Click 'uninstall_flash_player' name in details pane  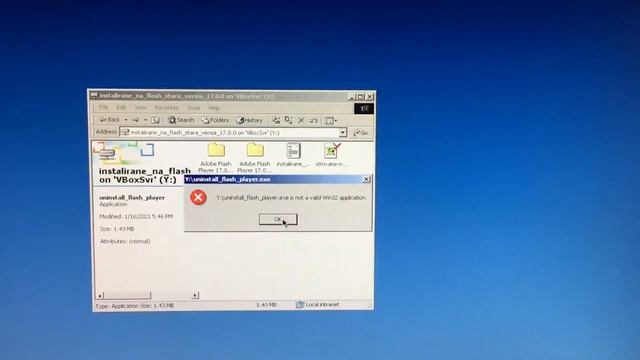(x=132, y=197)
